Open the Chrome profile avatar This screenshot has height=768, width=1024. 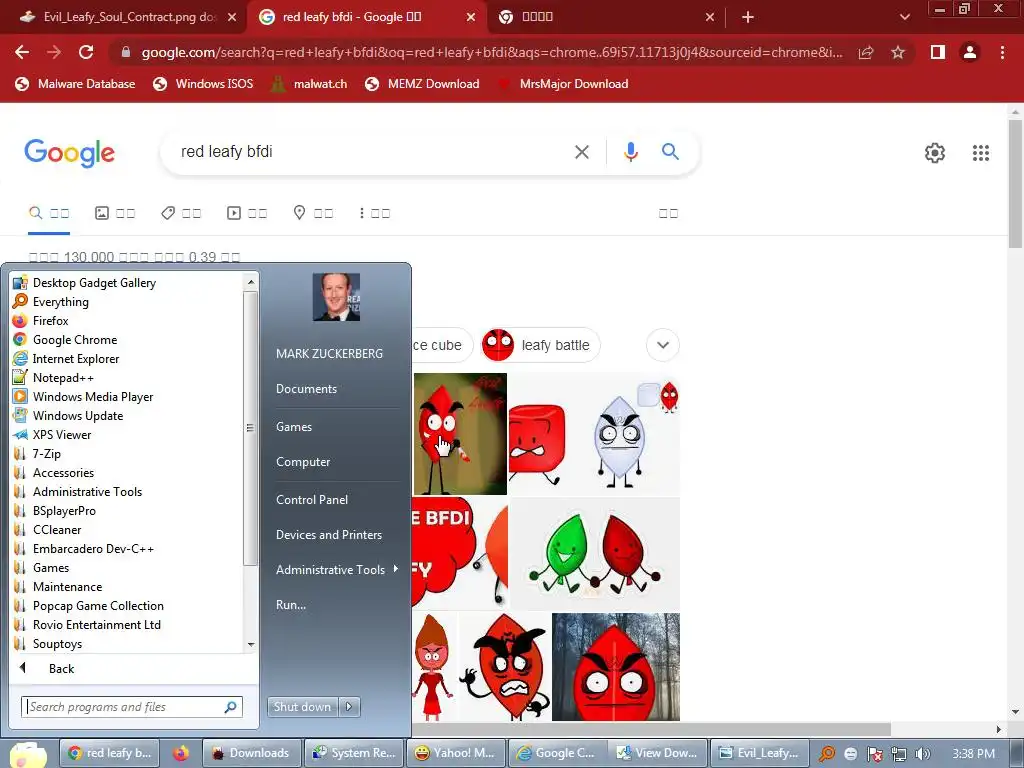click(x=970, y=52)
